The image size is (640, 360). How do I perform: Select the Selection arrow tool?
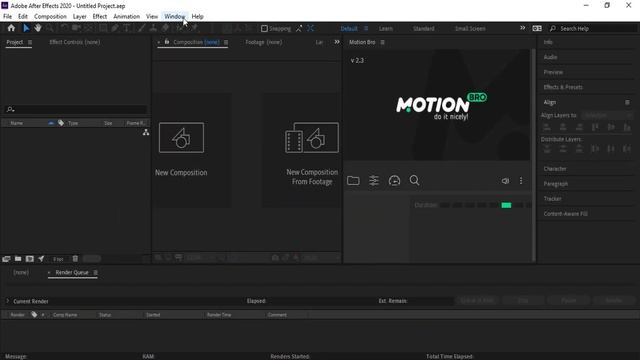(x=26, y=28)
